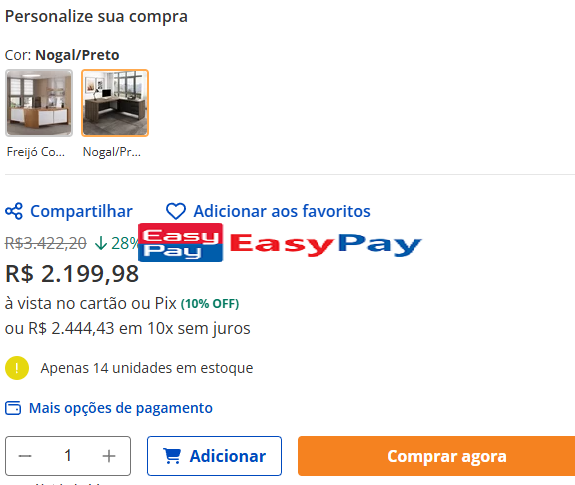Select the Nogal/Preto color thumbnail
Screen dimensions: 575x485
pyautogui.click(x=115, y=103)
